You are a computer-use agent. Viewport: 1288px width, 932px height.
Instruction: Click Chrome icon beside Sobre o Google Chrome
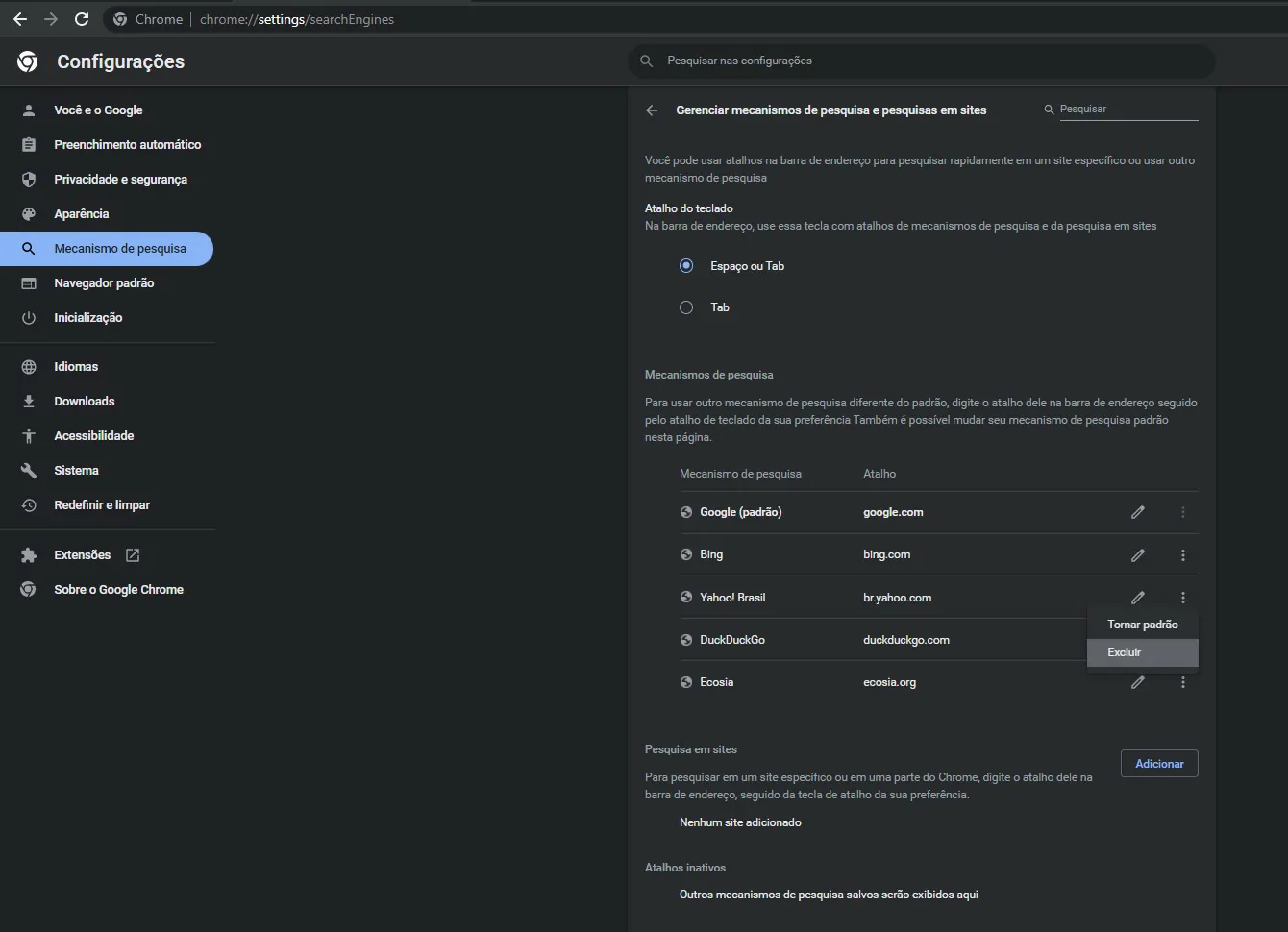(x=29, y=590)
